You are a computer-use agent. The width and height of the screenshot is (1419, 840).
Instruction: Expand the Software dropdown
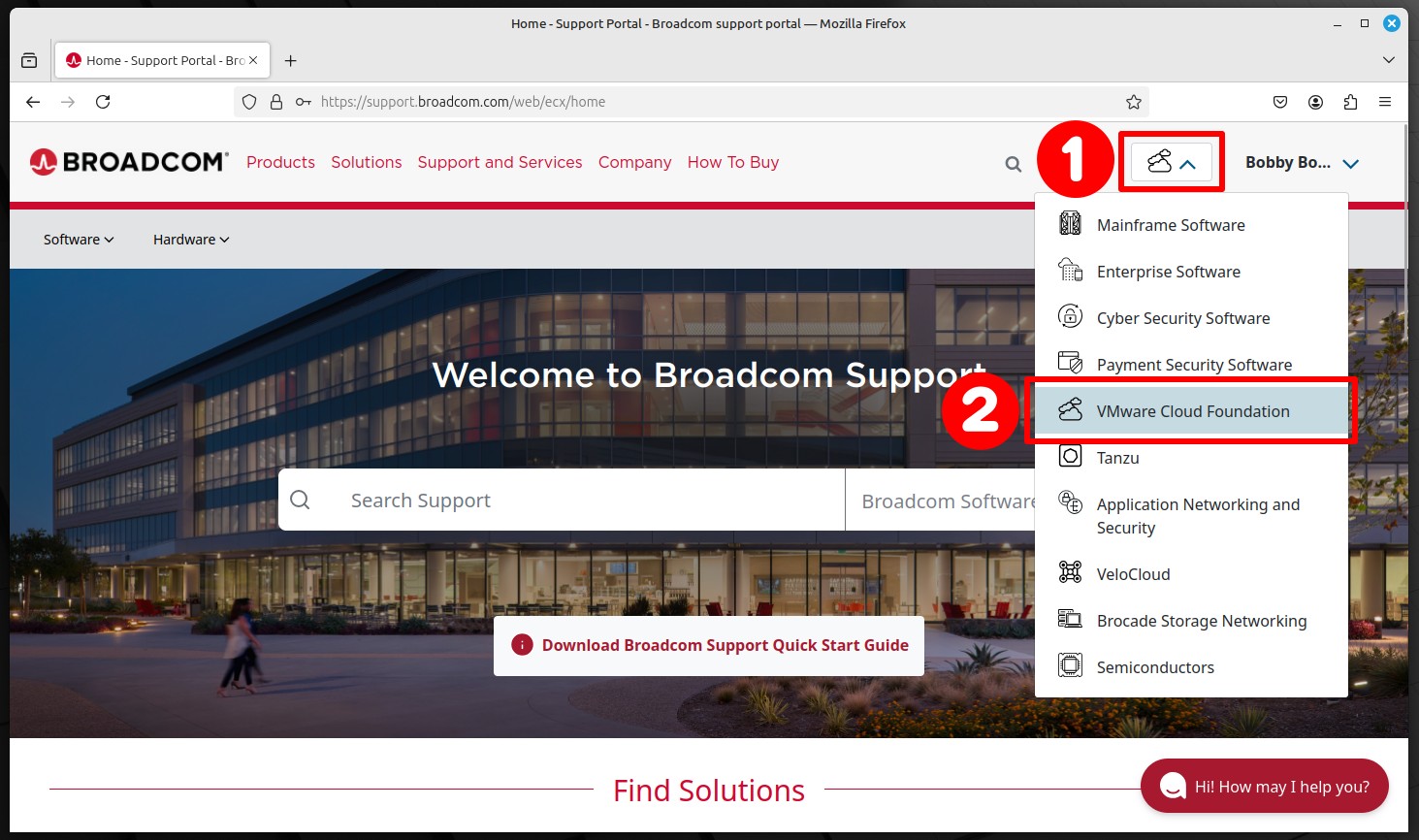[79, 240]
